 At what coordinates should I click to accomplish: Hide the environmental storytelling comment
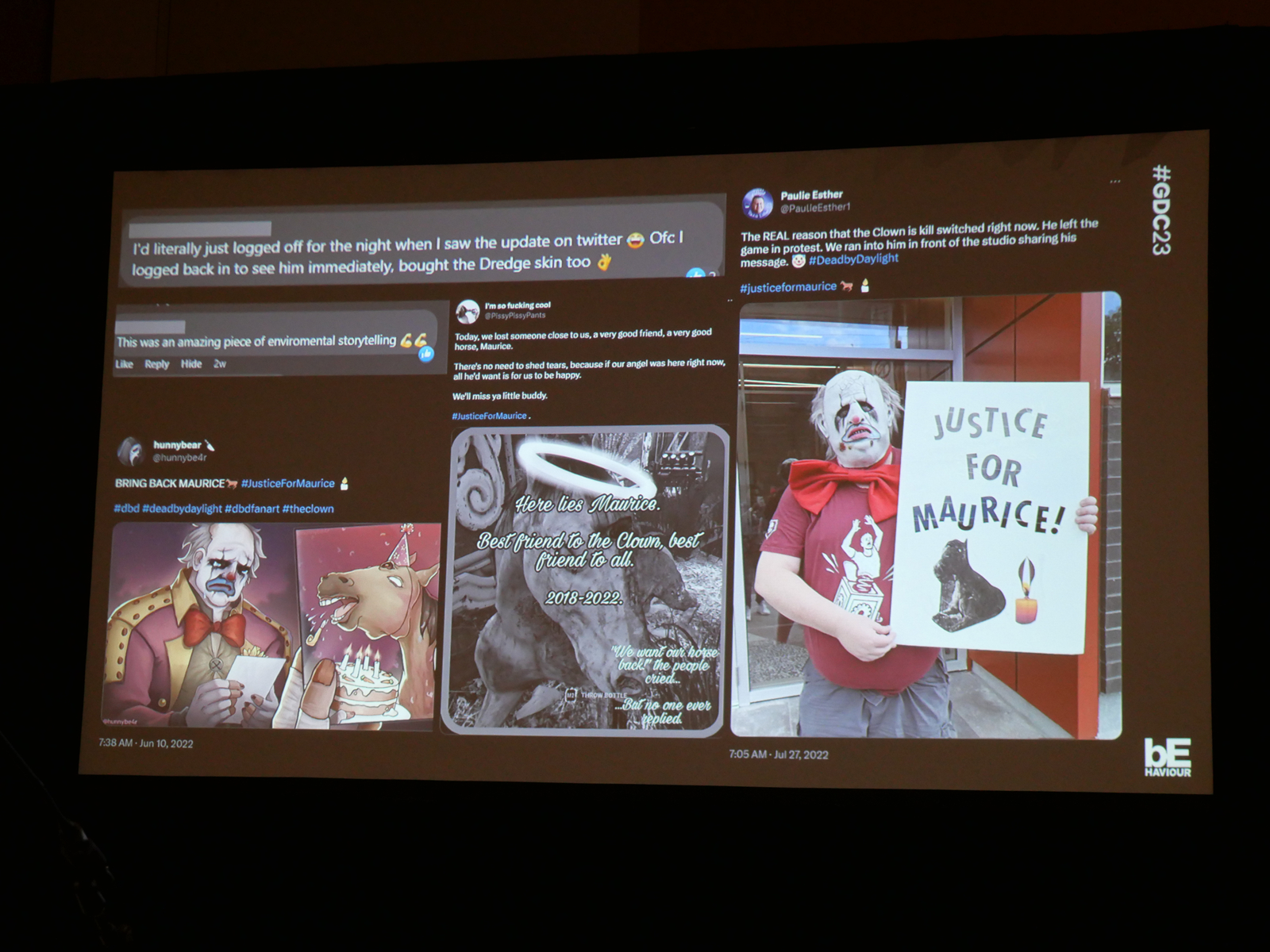point(191,364)
